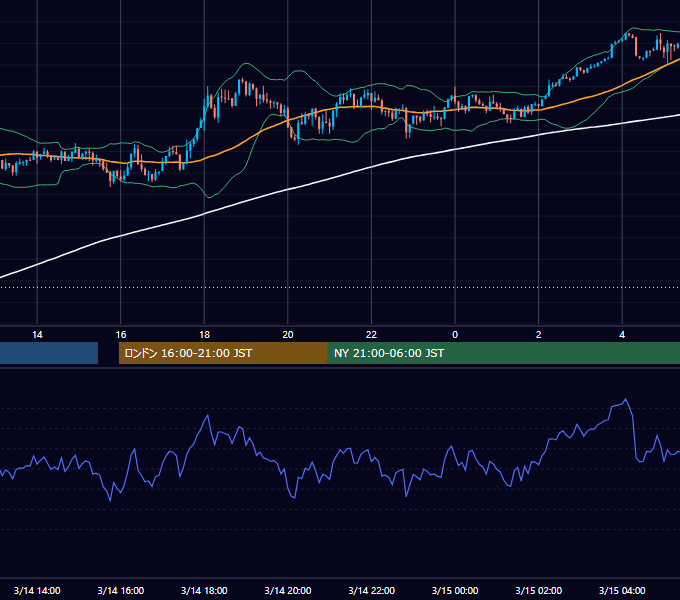Select the NY 21:00-06:00 JST session bar
This screenshot has height=600, width=680.
tap(503, 353)
